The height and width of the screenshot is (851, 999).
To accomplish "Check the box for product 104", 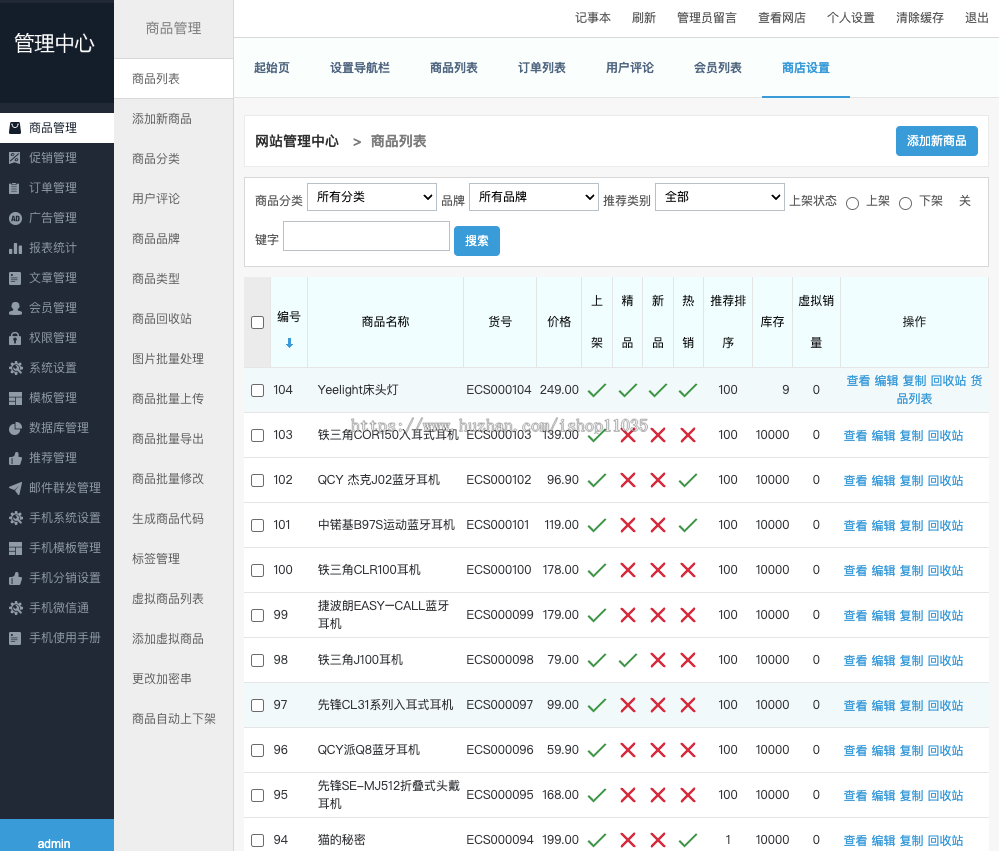I will point(257,390).
